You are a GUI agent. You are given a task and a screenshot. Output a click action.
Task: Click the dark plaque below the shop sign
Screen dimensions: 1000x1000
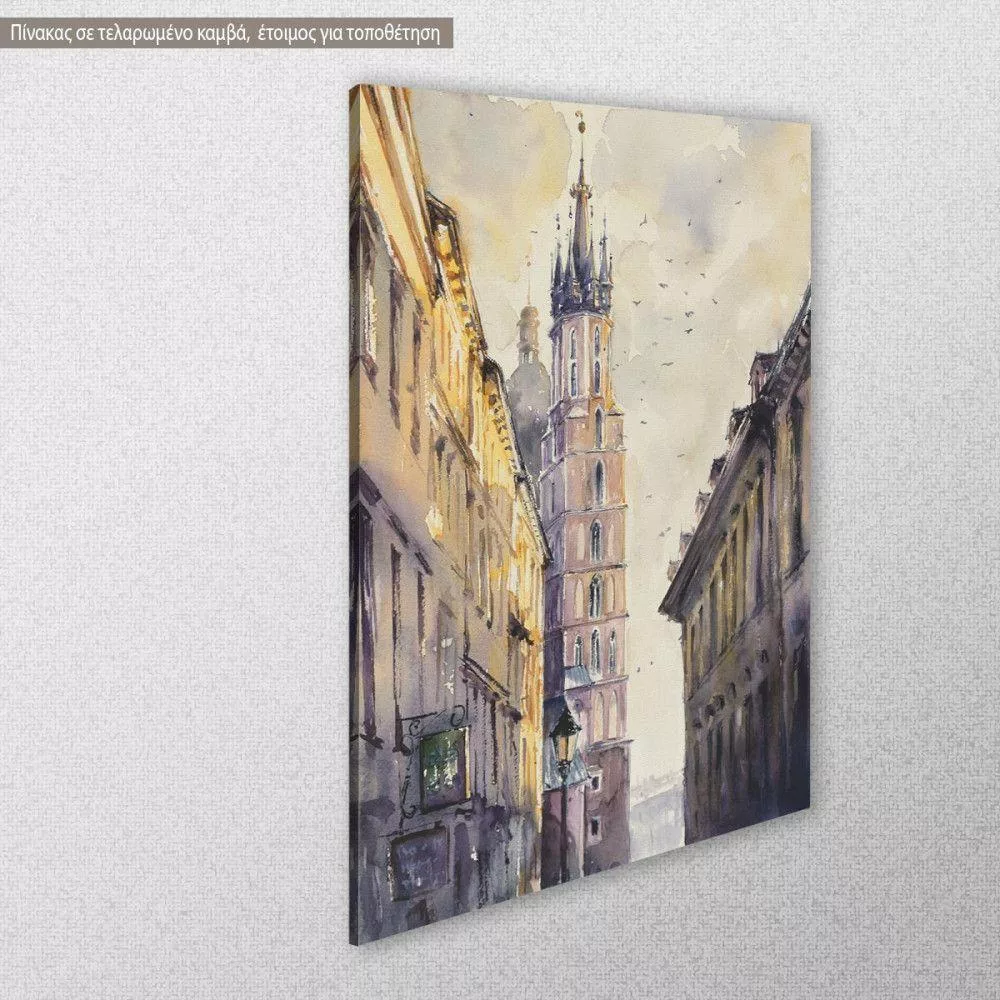coord(419,862)
